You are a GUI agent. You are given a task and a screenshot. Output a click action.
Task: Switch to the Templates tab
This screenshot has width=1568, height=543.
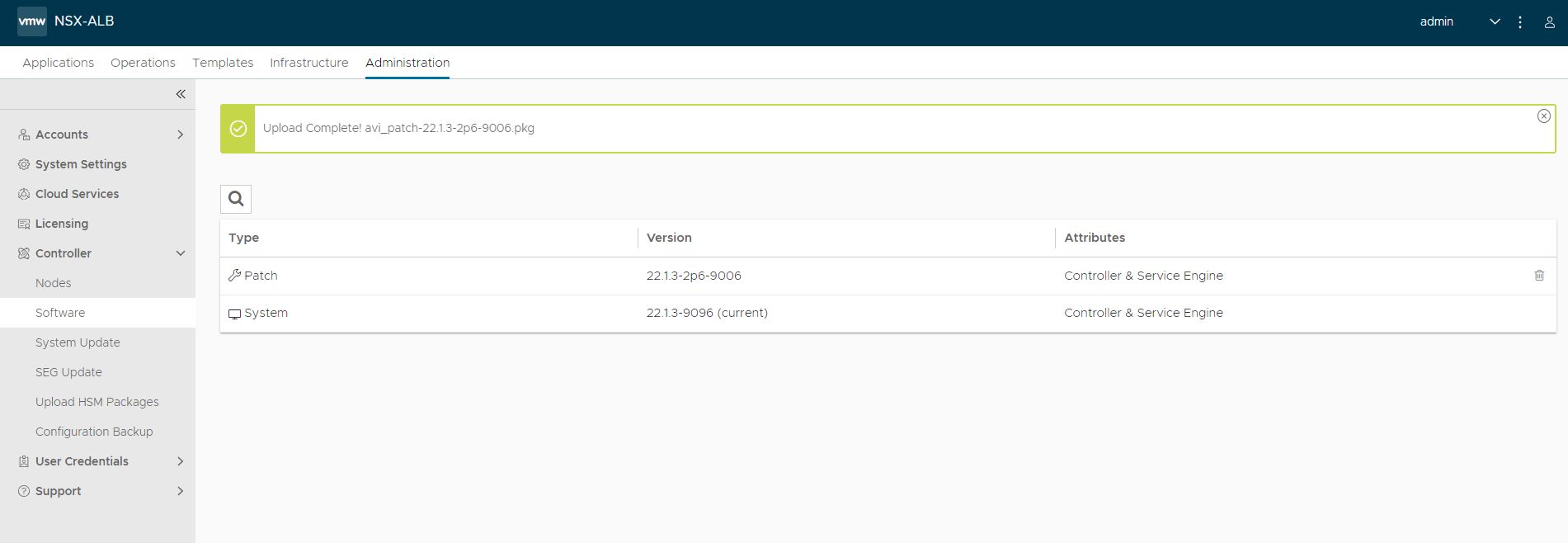(x=223, y=63)
